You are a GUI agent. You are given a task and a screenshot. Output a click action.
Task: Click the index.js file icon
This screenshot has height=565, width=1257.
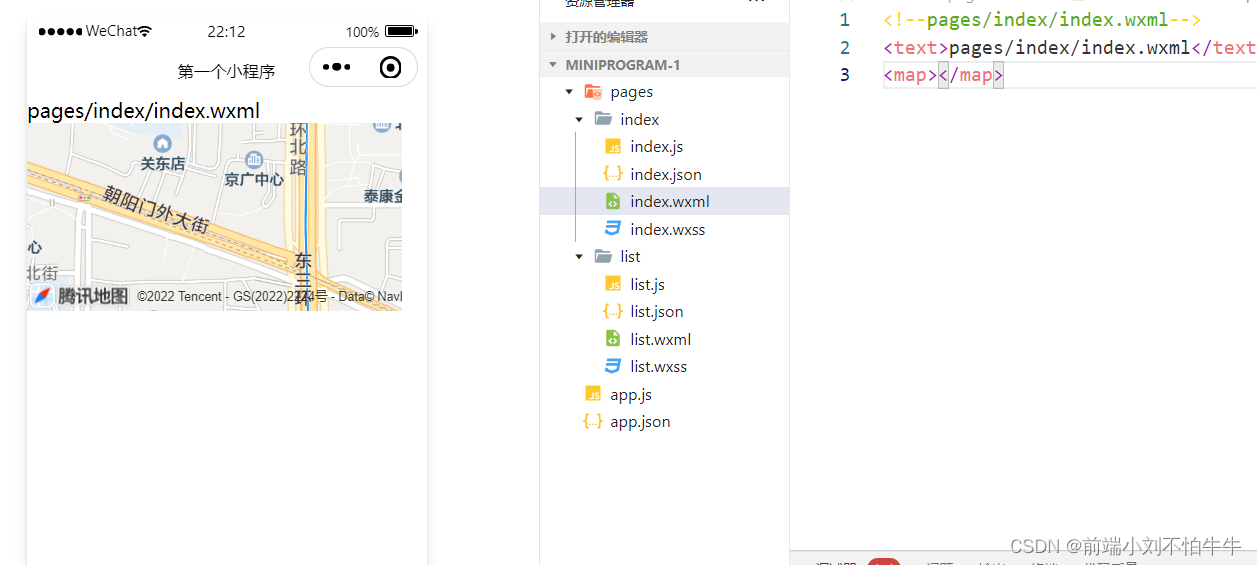(613, 147)
